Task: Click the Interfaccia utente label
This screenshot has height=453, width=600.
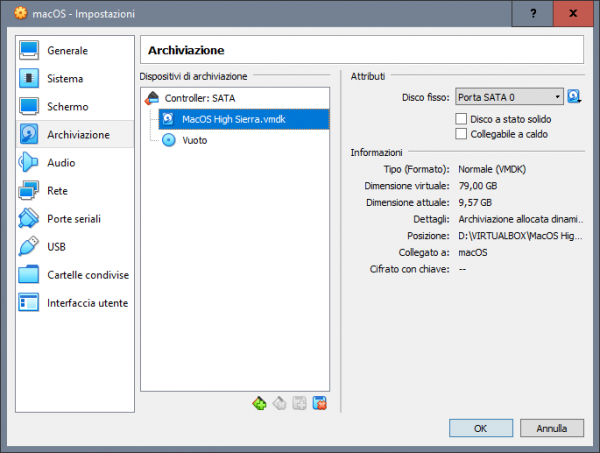Action: click(x=87, y=303)
